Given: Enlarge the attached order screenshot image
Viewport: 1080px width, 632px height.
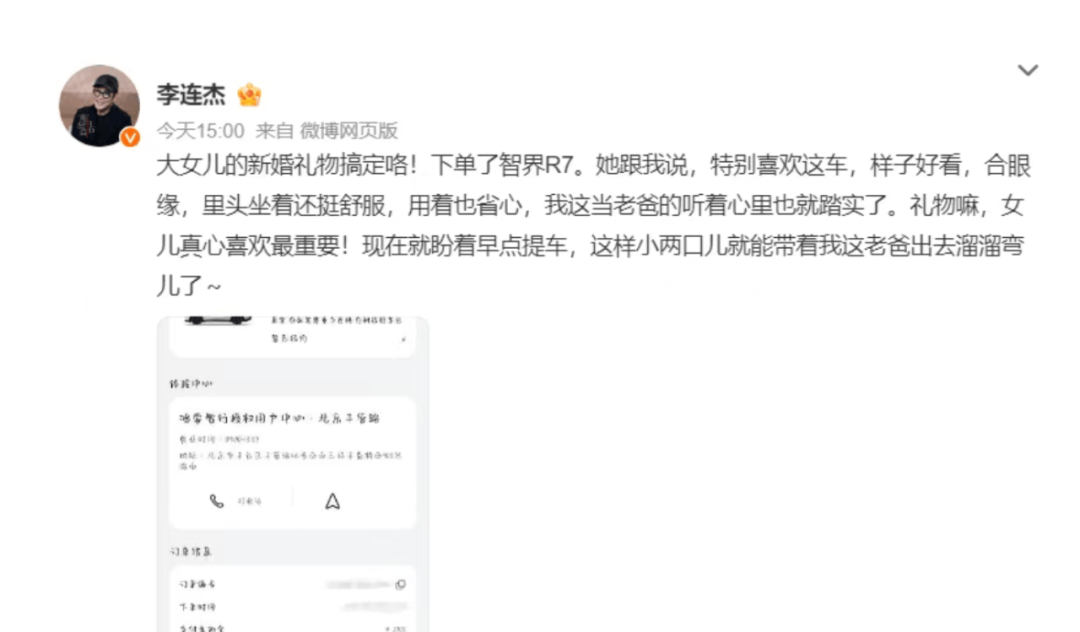Looking at the screenshot, I should coord(293,474).
